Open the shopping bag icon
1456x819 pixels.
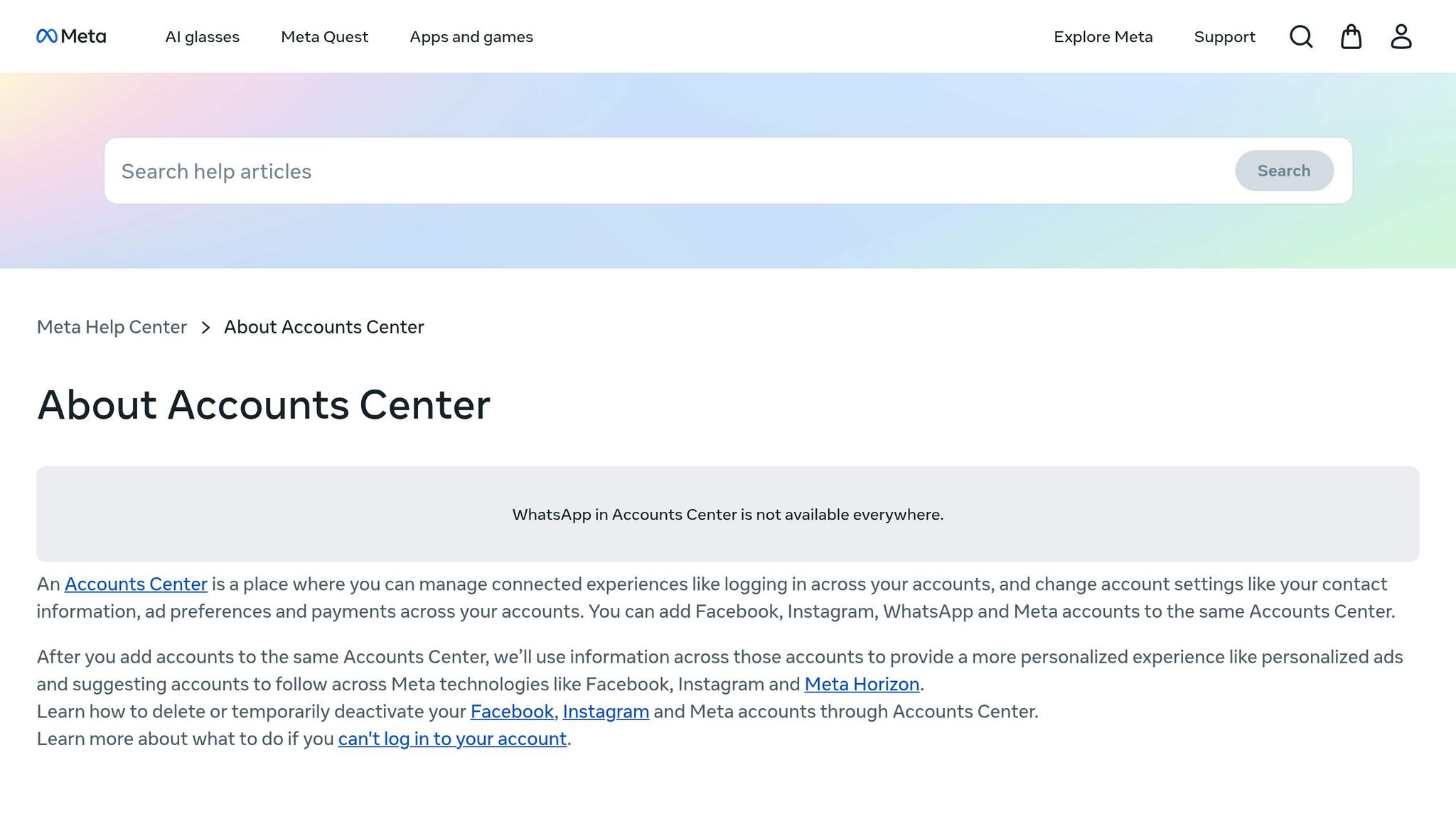click(1351, 36)
